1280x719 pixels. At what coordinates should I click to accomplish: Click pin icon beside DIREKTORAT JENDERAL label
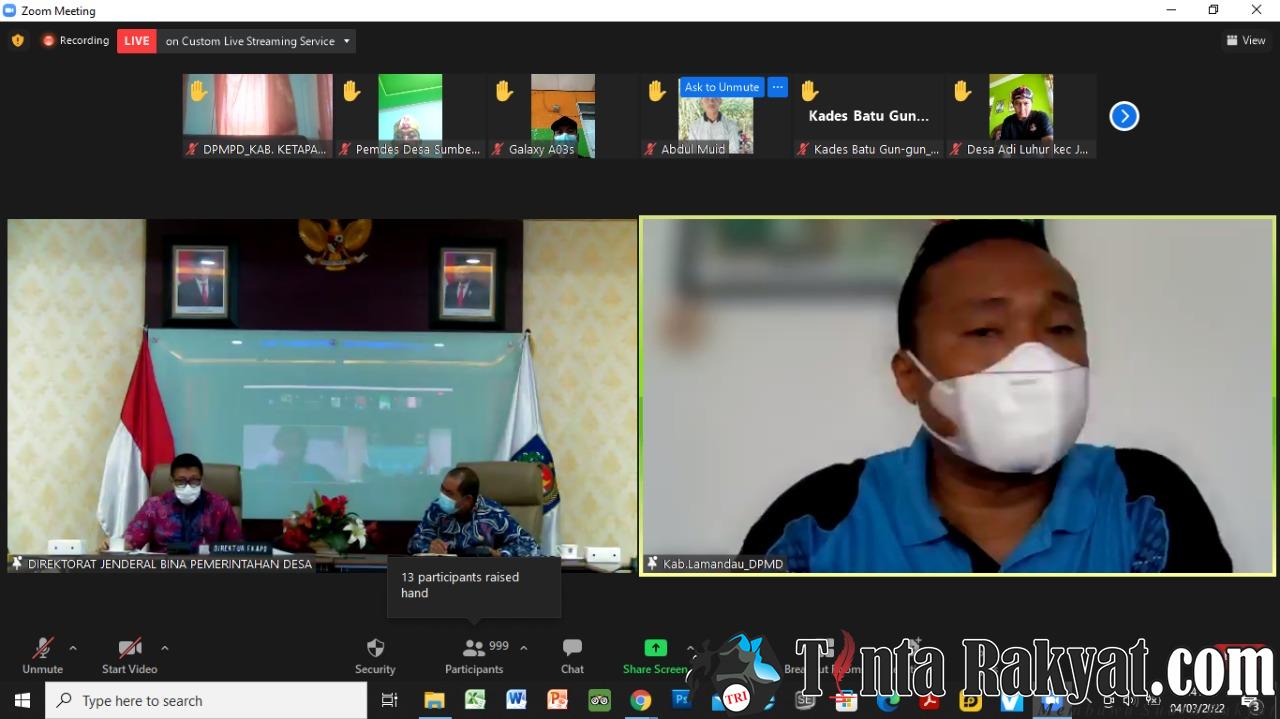(x=17, y=563)
